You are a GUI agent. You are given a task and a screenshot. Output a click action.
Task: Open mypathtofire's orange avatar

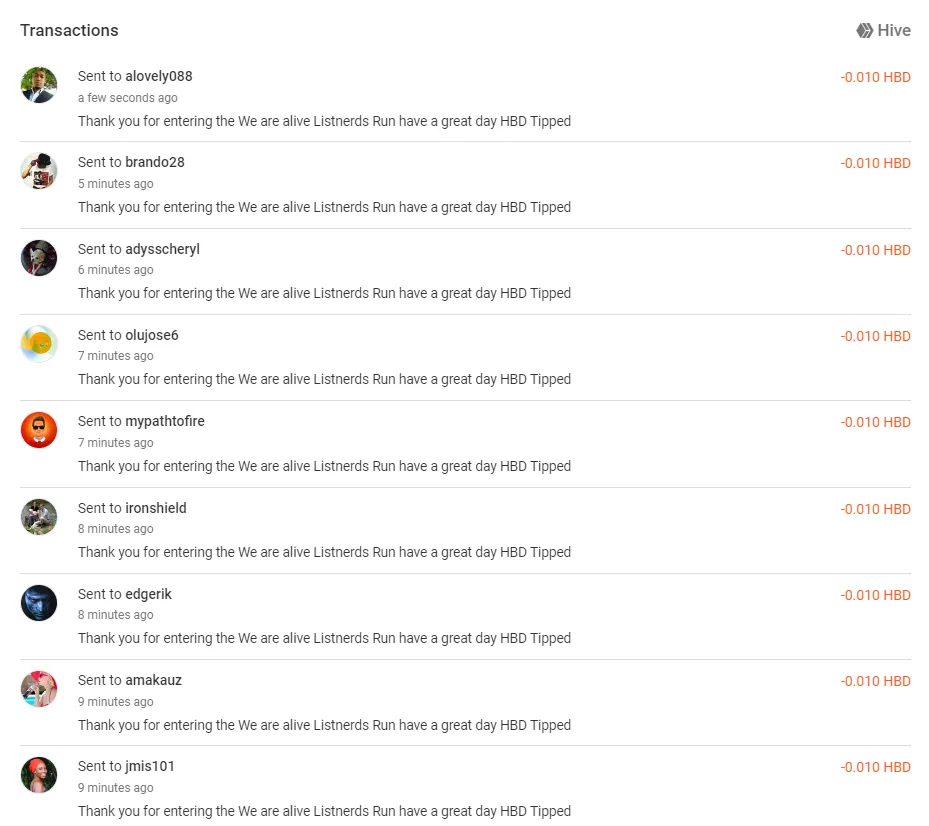tap(39, 430)
